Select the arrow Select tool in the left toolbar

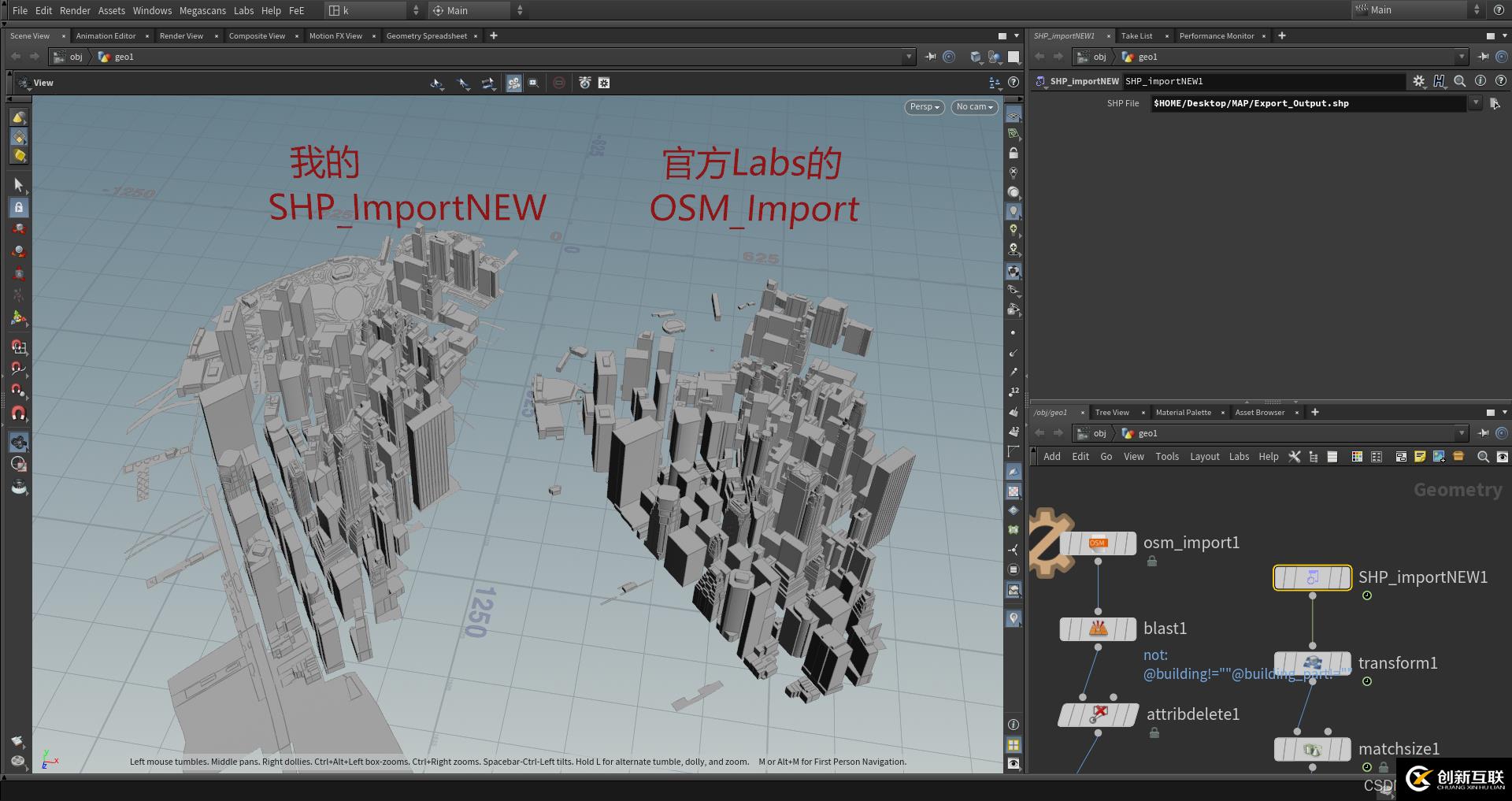tap(19, 185)
